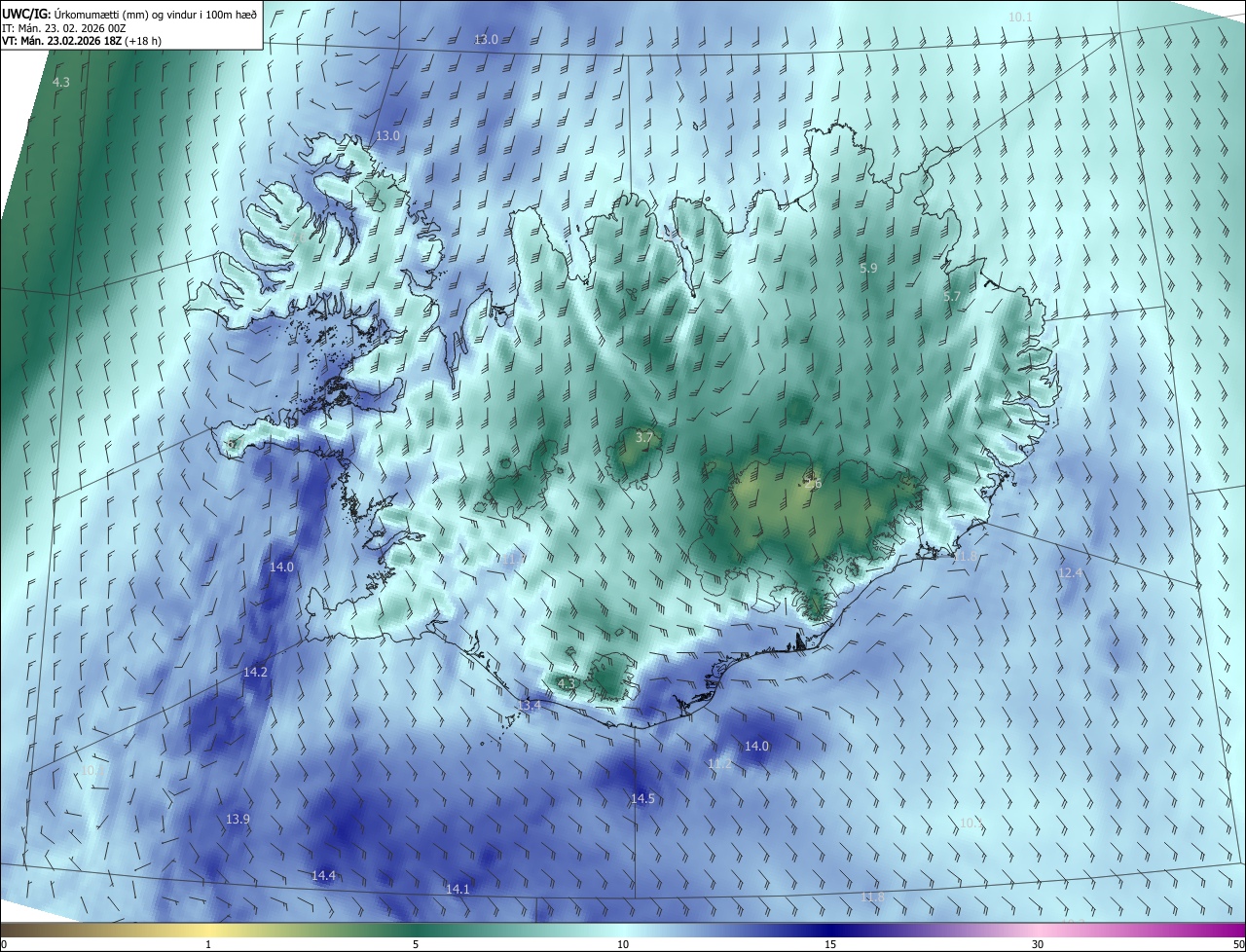Pick the yellow colorbar section above tick 1
The height and width of the screenshot is (952, 1246).
click(x=208, y=930)
